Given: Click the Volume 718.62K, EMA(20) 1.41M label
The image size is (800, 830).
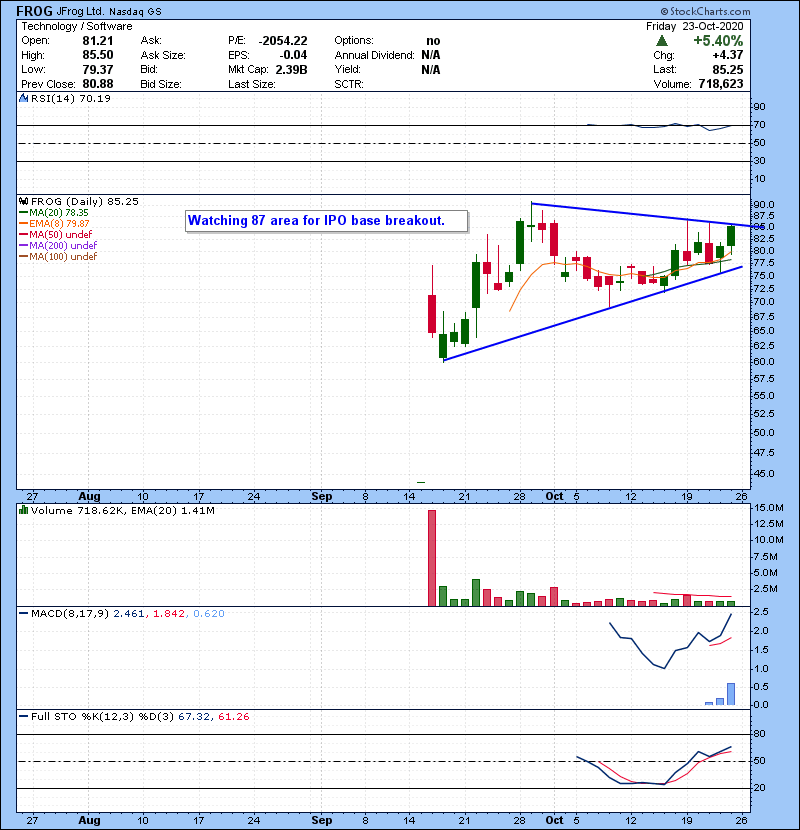Looking at the screenshot, I should pyautogui.click(x=123, y=510).
